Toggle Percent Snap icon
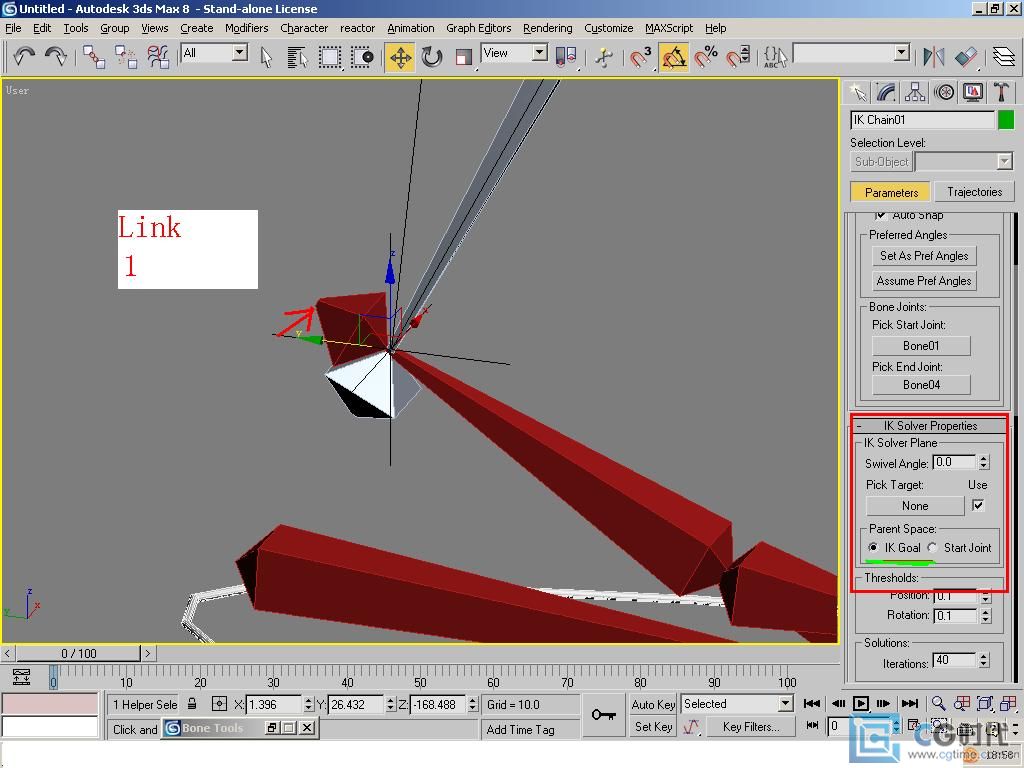The height and width of the screenshot is (768, 1024). [x=706, y=57]
